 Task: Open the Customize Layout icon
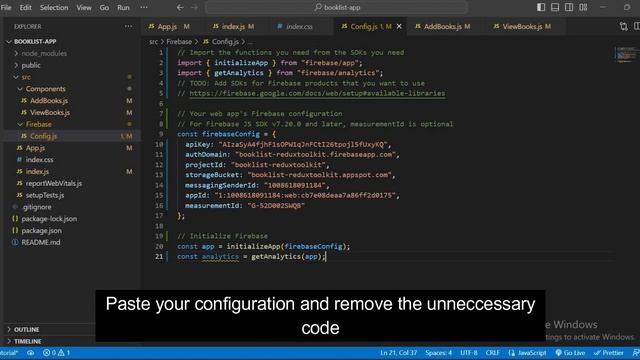click(x=583, y=7)
